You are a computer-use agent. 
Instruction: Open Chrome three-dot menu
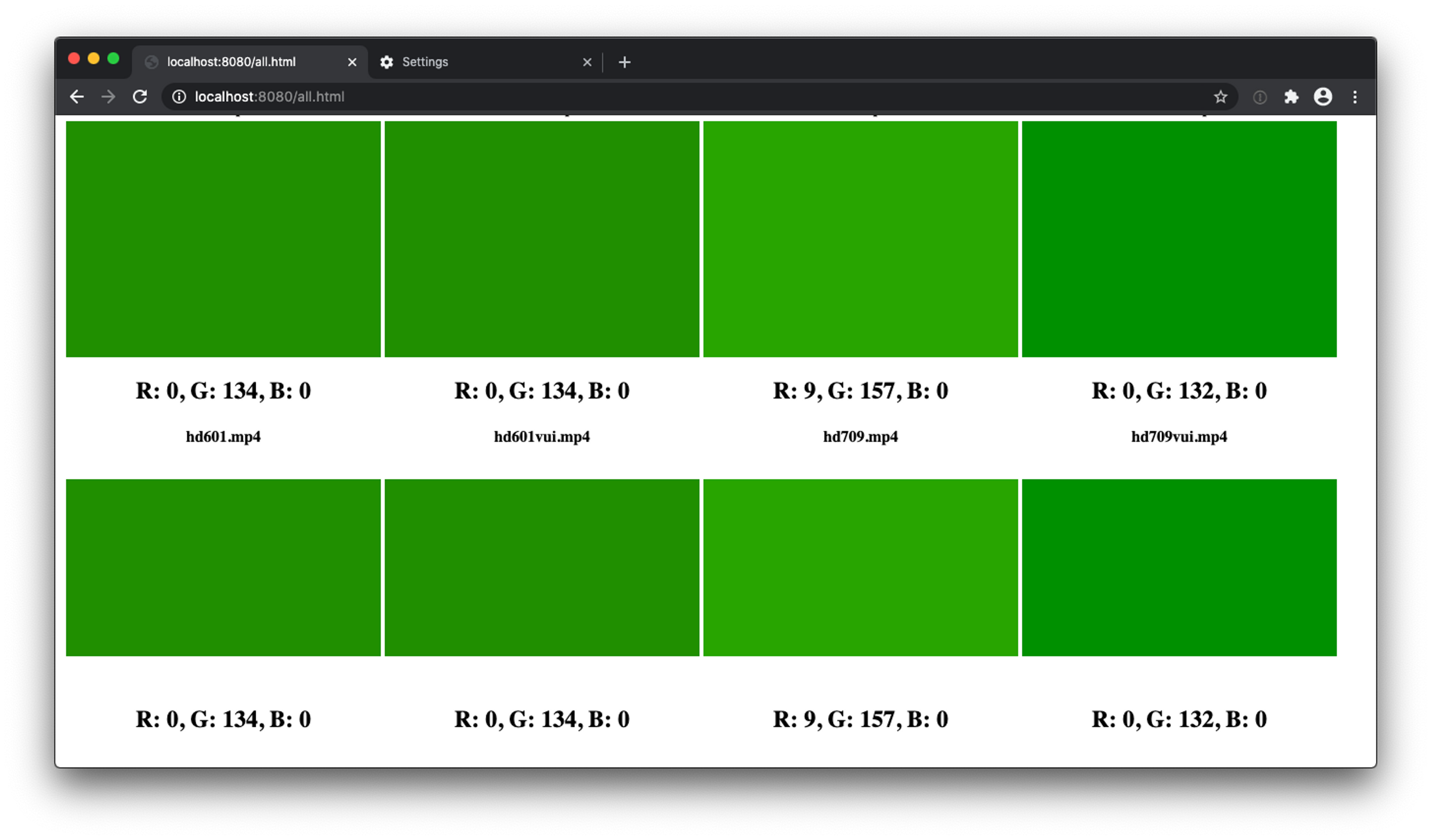(x=1355, y=97)
